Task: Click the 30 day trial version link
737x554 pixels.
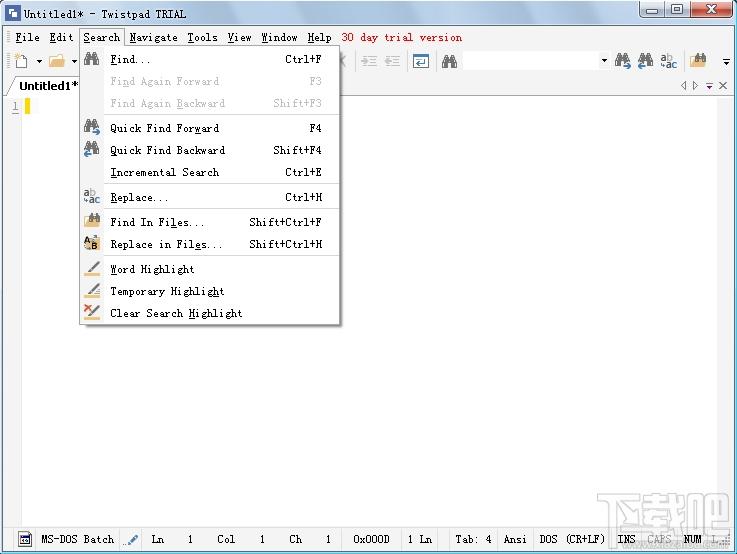Action: coord(401,38)
